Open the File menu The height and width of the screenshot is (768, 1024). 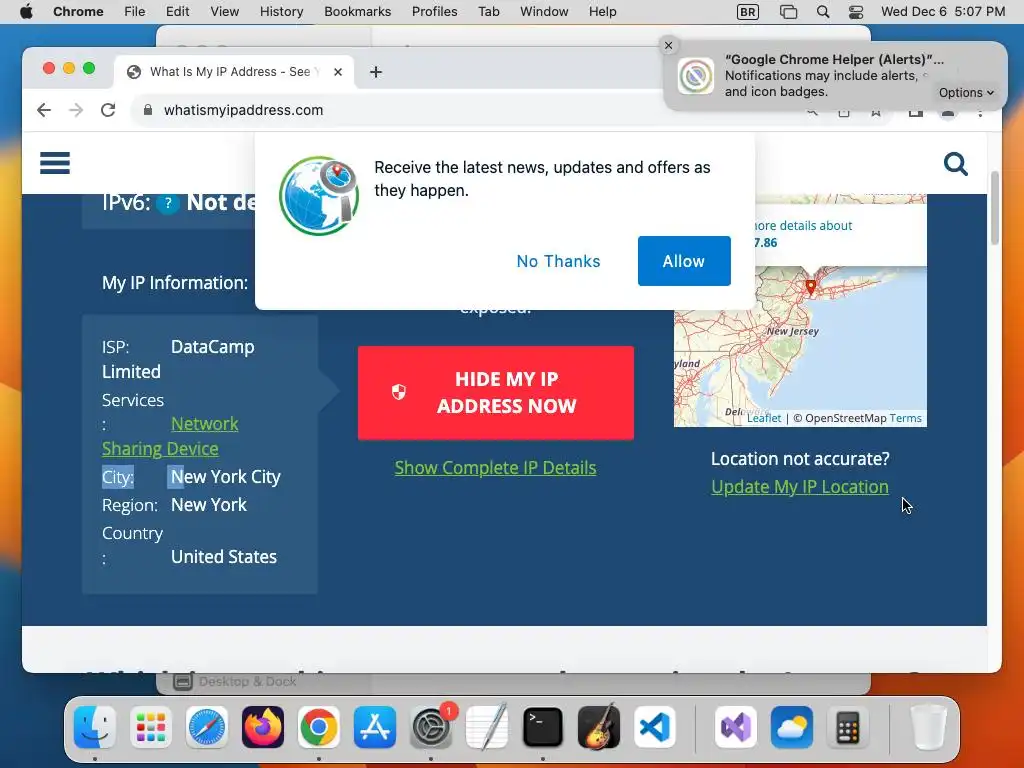135,12
